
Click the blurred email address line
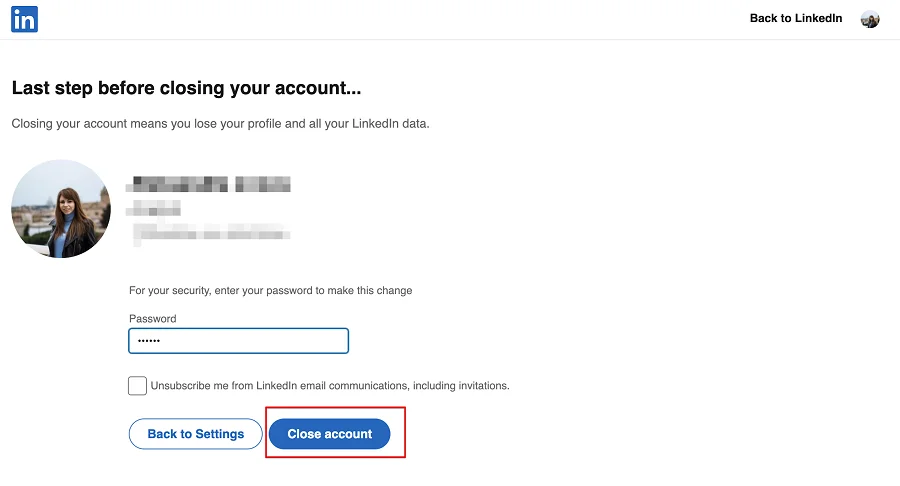pos(212,233)
